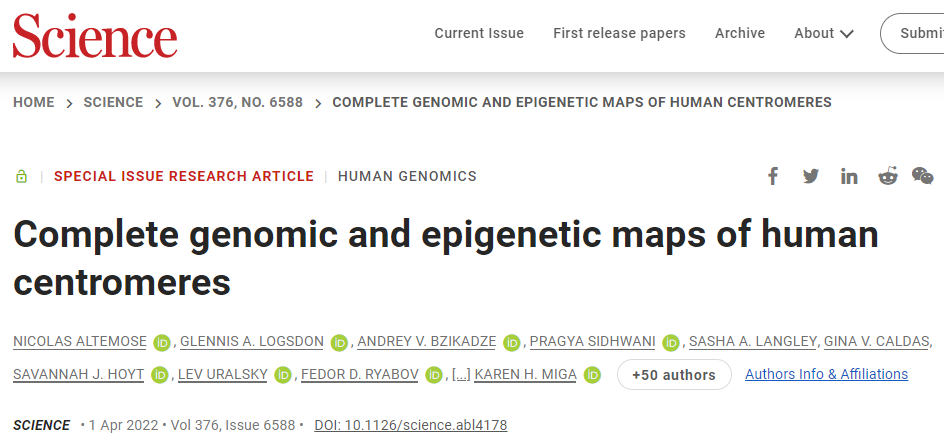
Task: Open Karen H. Miga's ORCID iD icon
Action: tap(592, 375)
